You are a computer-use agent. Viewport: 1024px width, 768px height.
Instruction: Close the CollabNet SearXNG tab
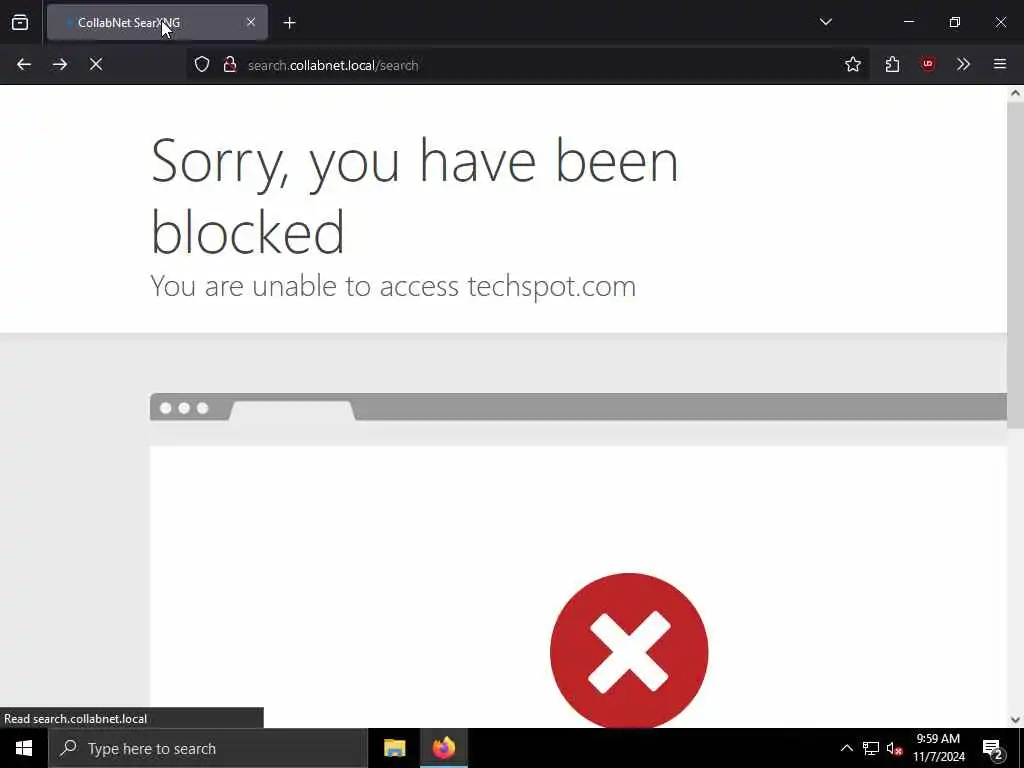click(x=251, y=22)
